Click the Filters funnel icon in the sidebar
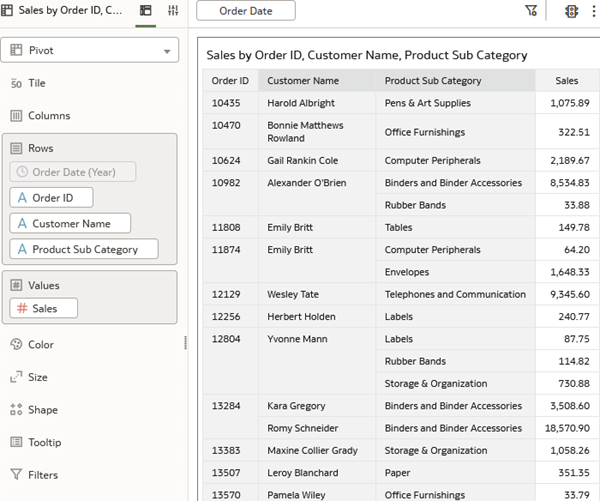 [x=16, y=475]
